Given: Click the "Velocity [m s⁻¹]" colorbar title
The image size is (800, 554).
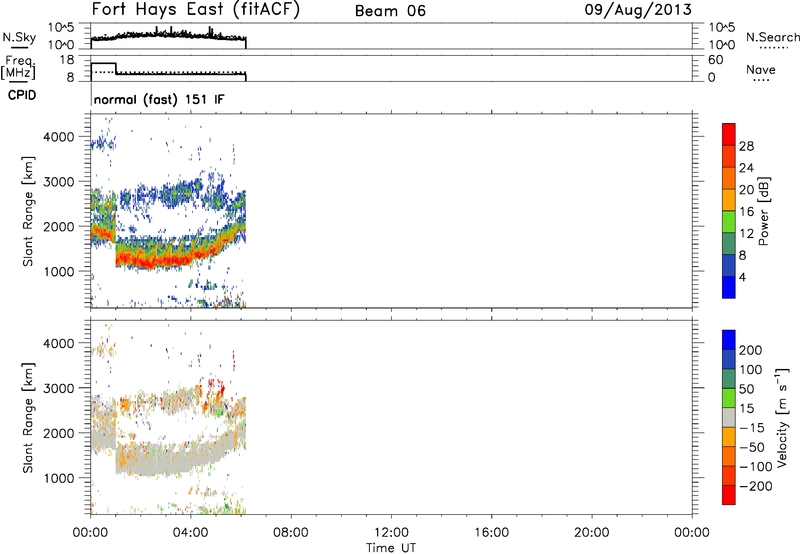Looking at the screenshot, I should [x=782, y=417].
